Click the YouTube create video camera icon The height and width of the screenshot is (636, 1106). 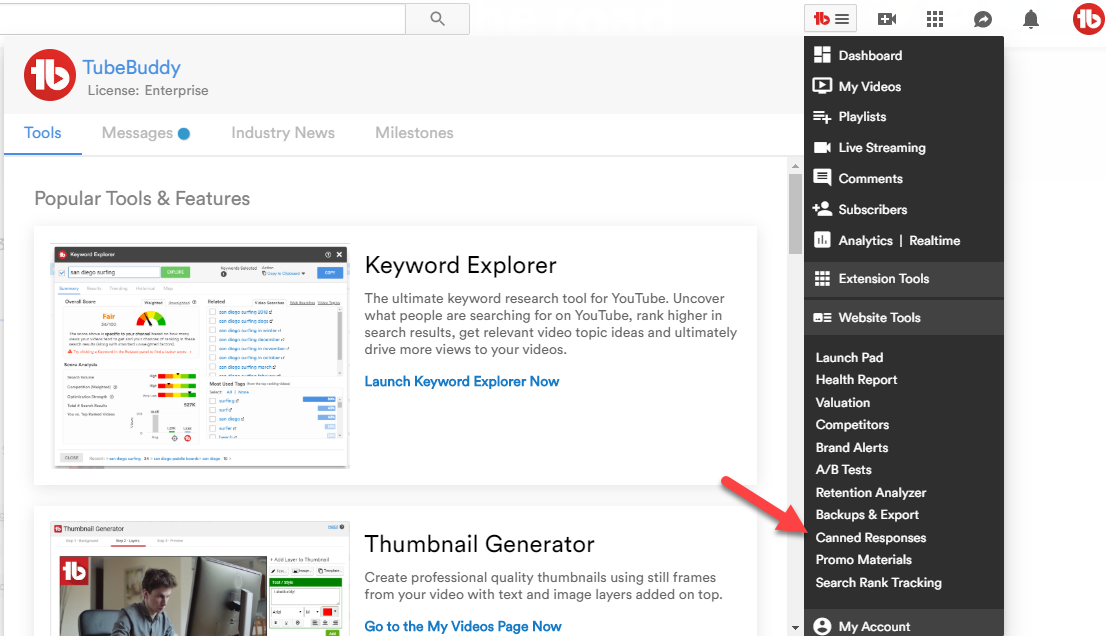pos(887,19)
